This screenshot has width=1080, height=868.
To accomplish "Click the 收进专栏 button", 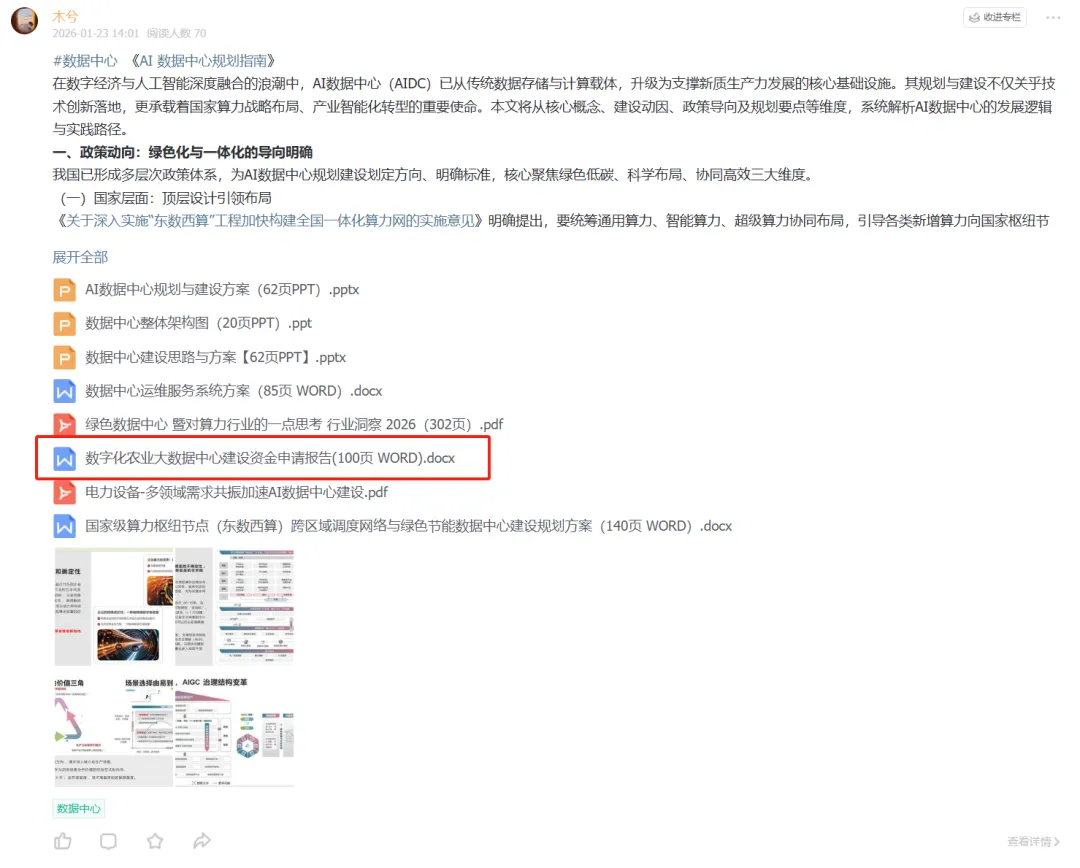I will 995,17.
